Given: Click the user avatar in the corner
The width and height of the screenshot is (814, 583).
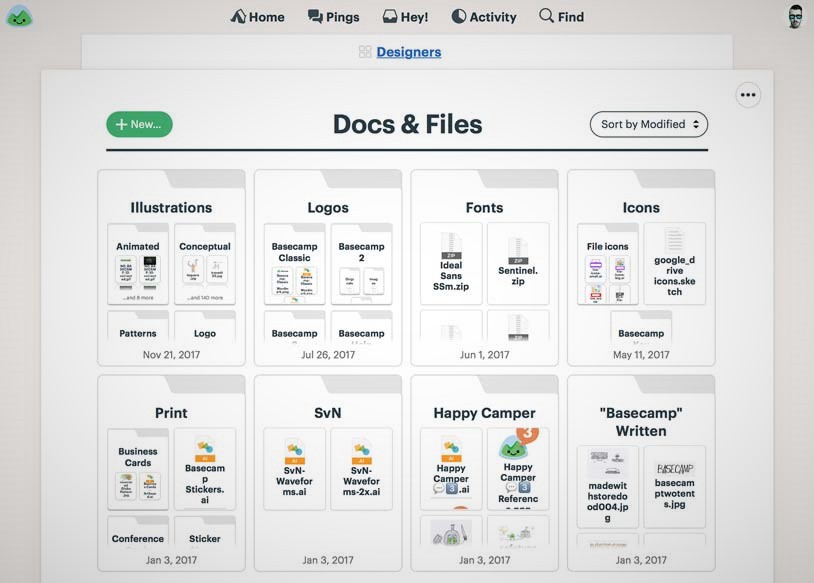Looking at the screenshot, I should pyautogui.click(x=795, y=17).
